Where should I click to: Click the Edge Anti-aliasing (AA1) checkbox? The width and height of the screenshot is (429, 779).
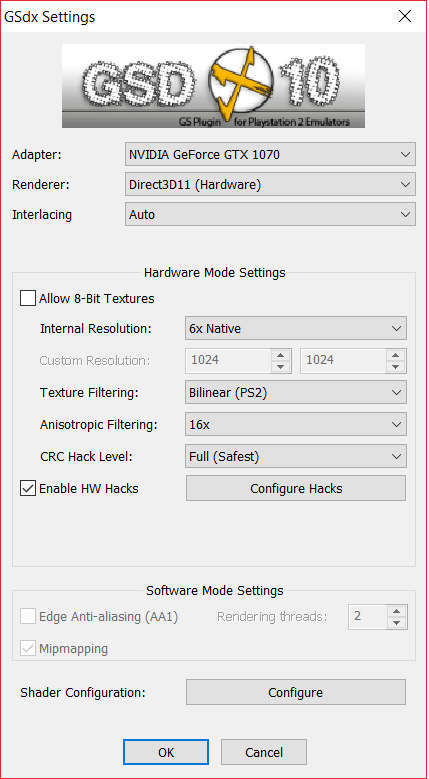coord(28,617)
